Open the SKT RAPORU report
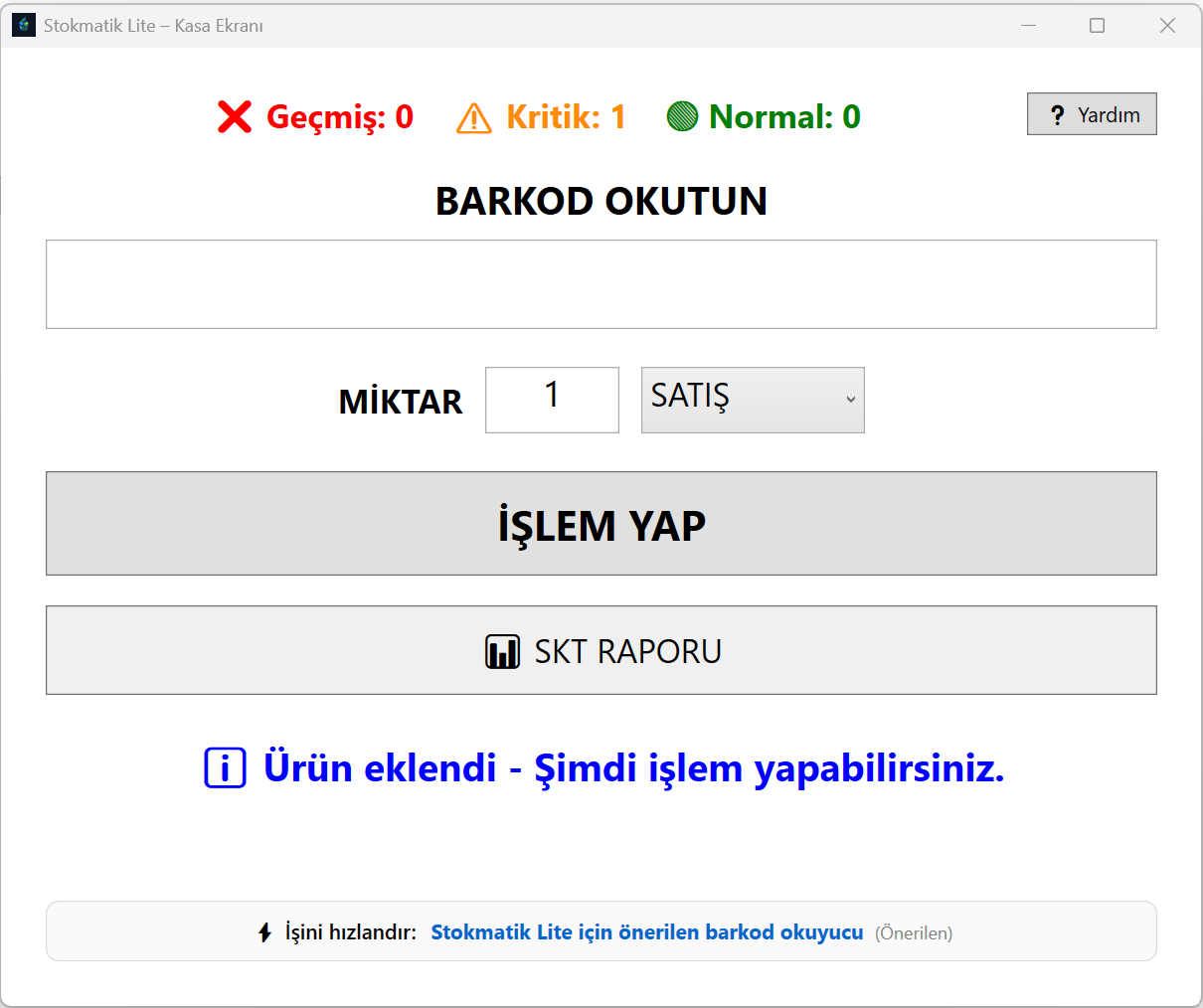1203x1008 pixels. 601,650
